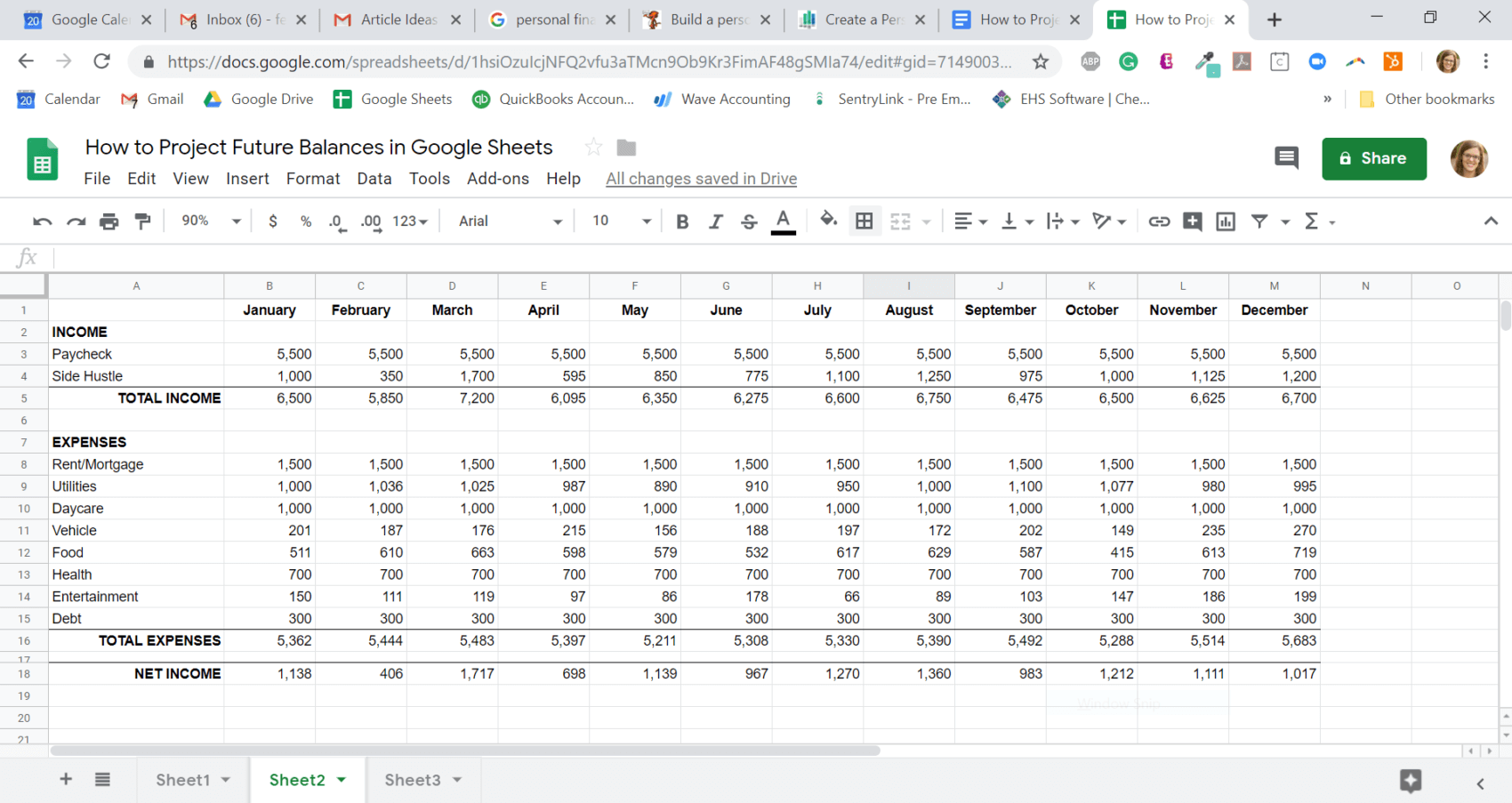Screen dimensions: 1512x803
Task: Expand merge cells options arrow
Action: coord(926,222)
